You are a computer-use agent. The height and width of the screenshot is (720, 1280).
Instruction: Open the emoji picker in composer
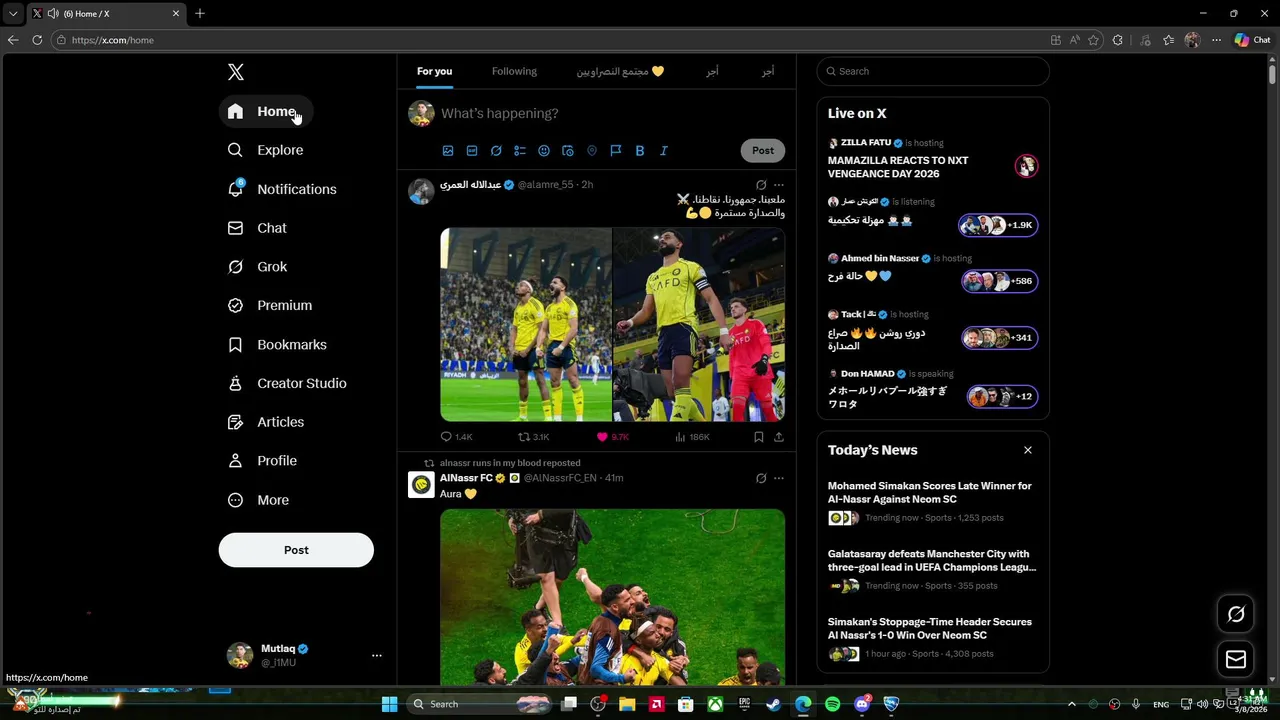(x=544, y=150)
